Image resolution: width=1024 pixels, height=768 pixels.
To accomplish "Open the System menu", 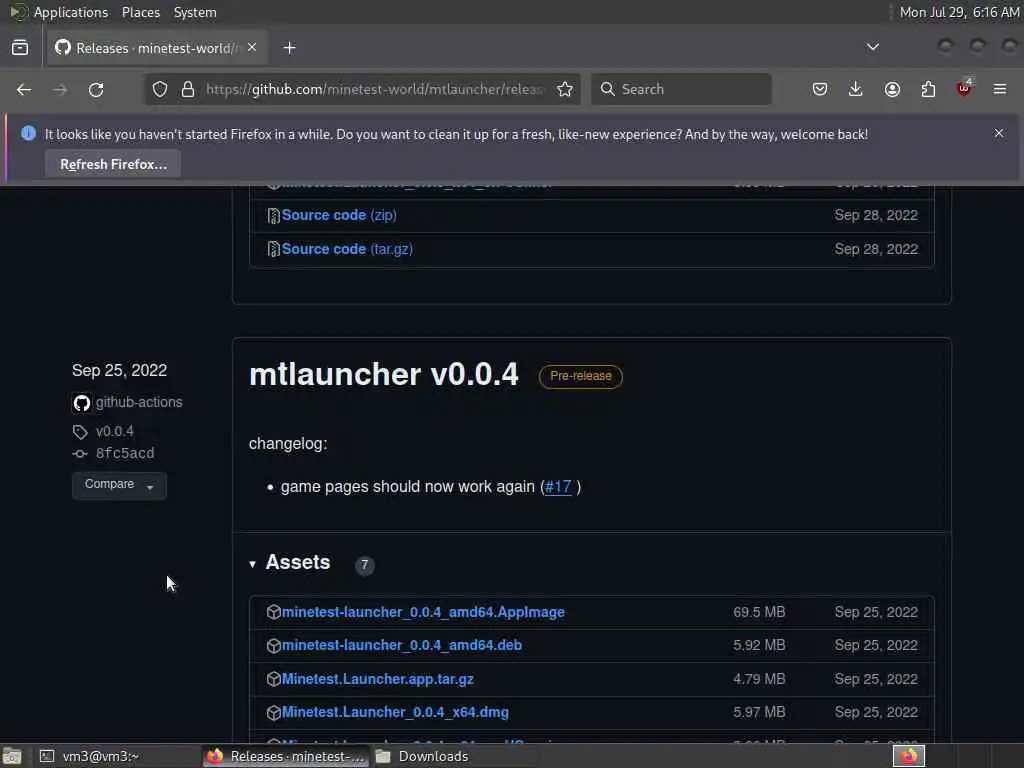I will [x=195, y=12].
